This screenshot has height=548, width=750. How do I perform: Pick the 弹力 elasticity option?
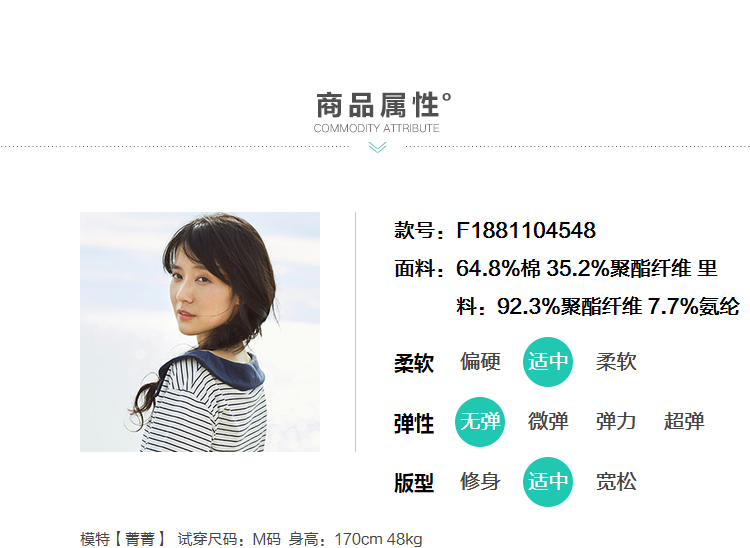pyautogui.click(x=616, y=422)
